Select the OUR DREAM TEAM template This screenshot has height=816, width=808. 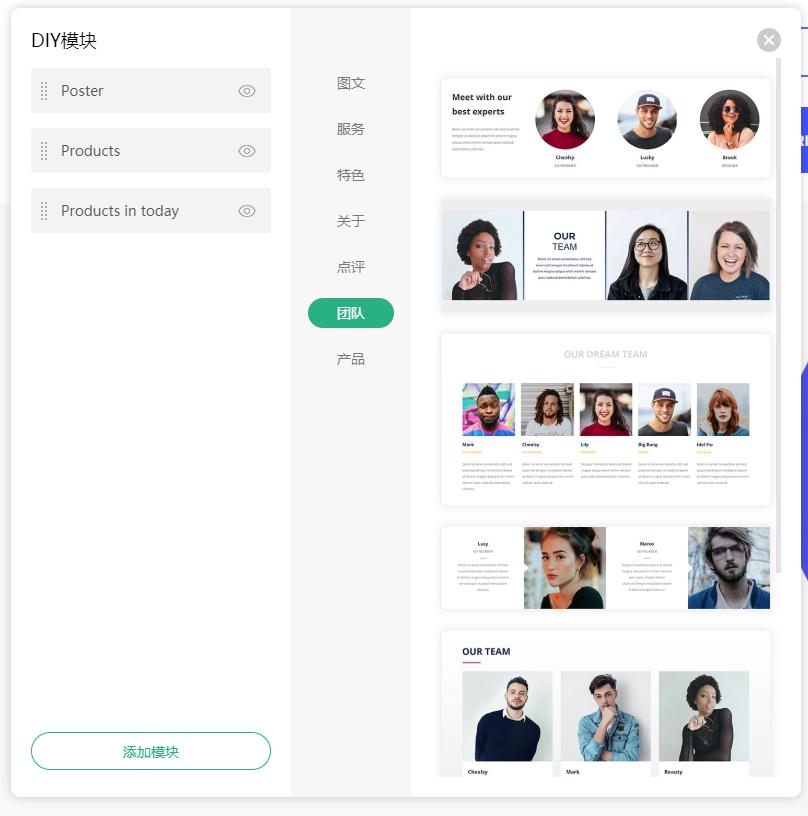[x=606, y=419]
